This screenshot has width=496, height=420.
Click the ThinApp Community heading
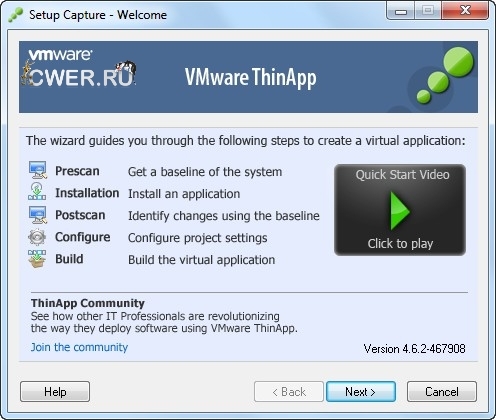coord(88,303)
